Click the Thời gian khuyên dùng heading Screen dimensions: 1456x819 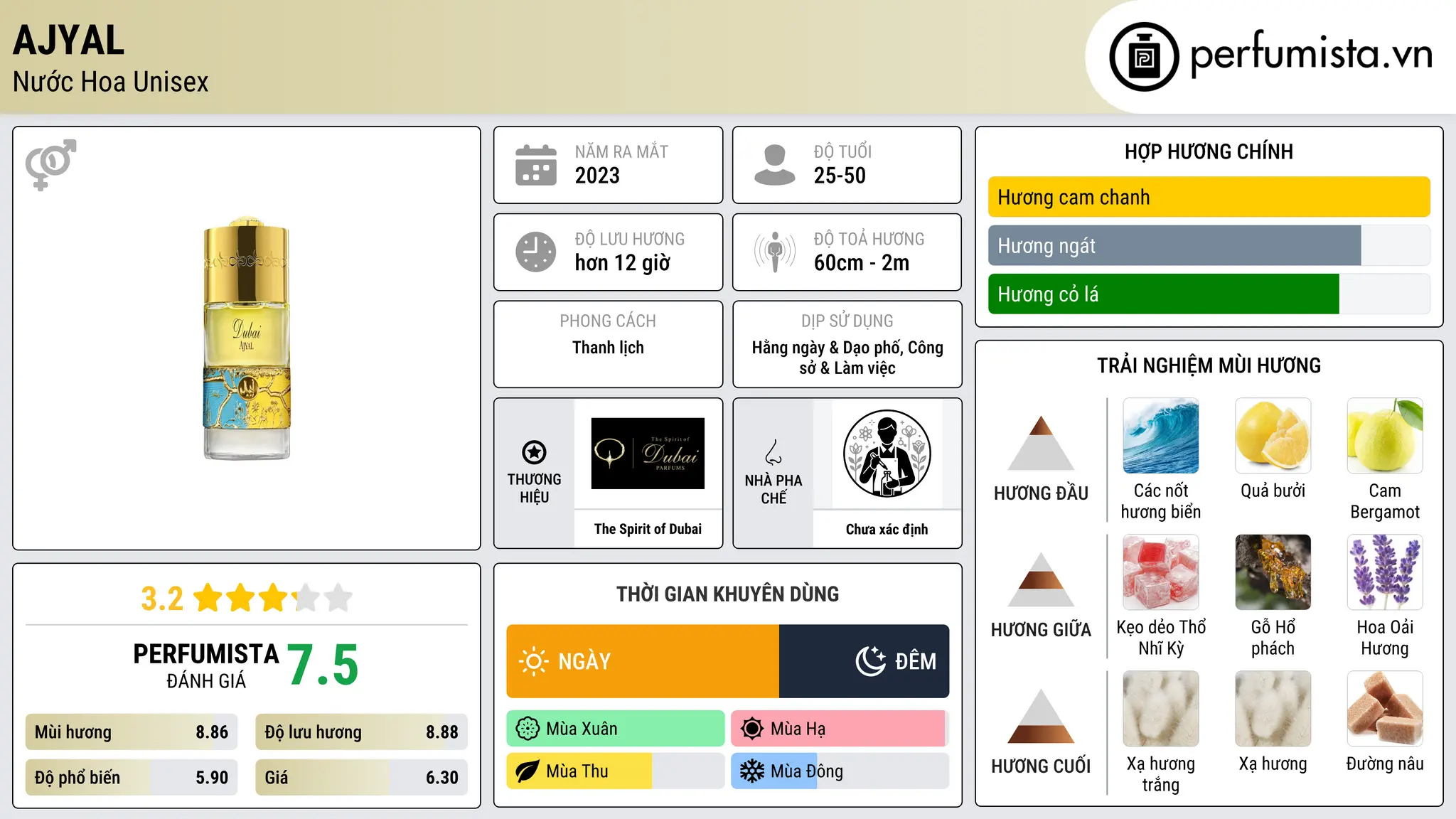tap(727, 594)
